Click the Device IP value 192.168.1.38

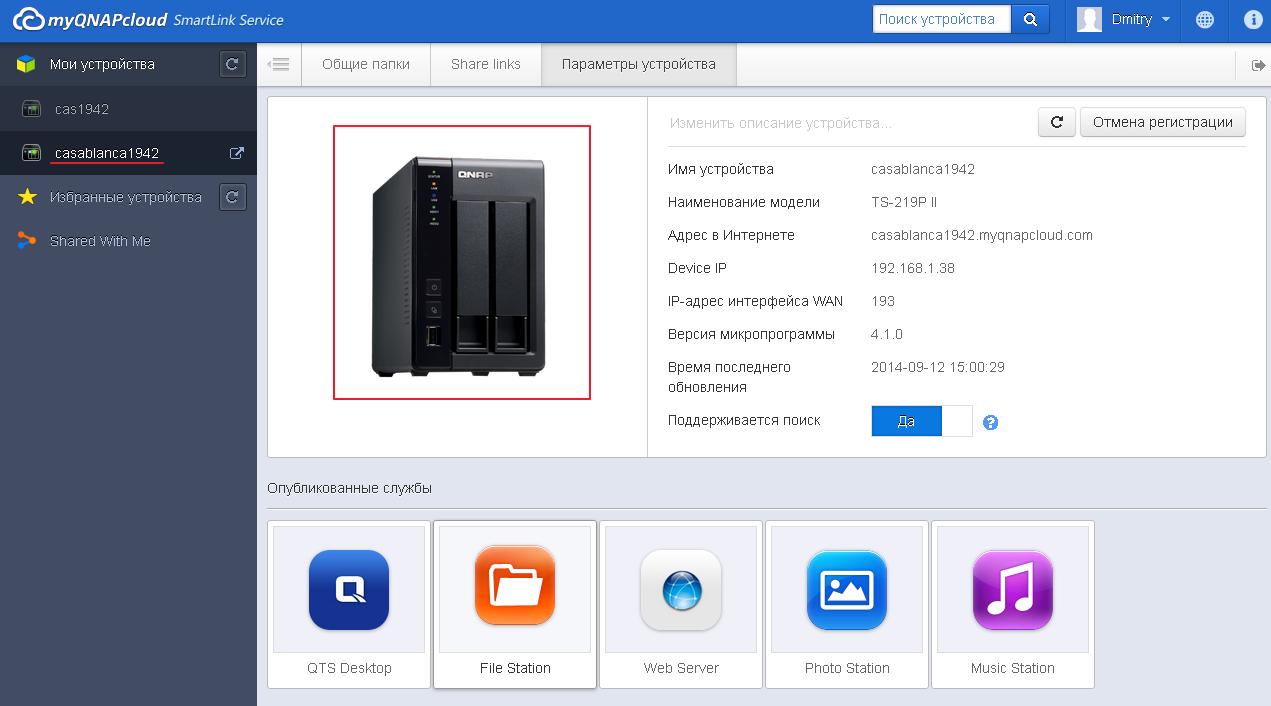tap(913, 268)
